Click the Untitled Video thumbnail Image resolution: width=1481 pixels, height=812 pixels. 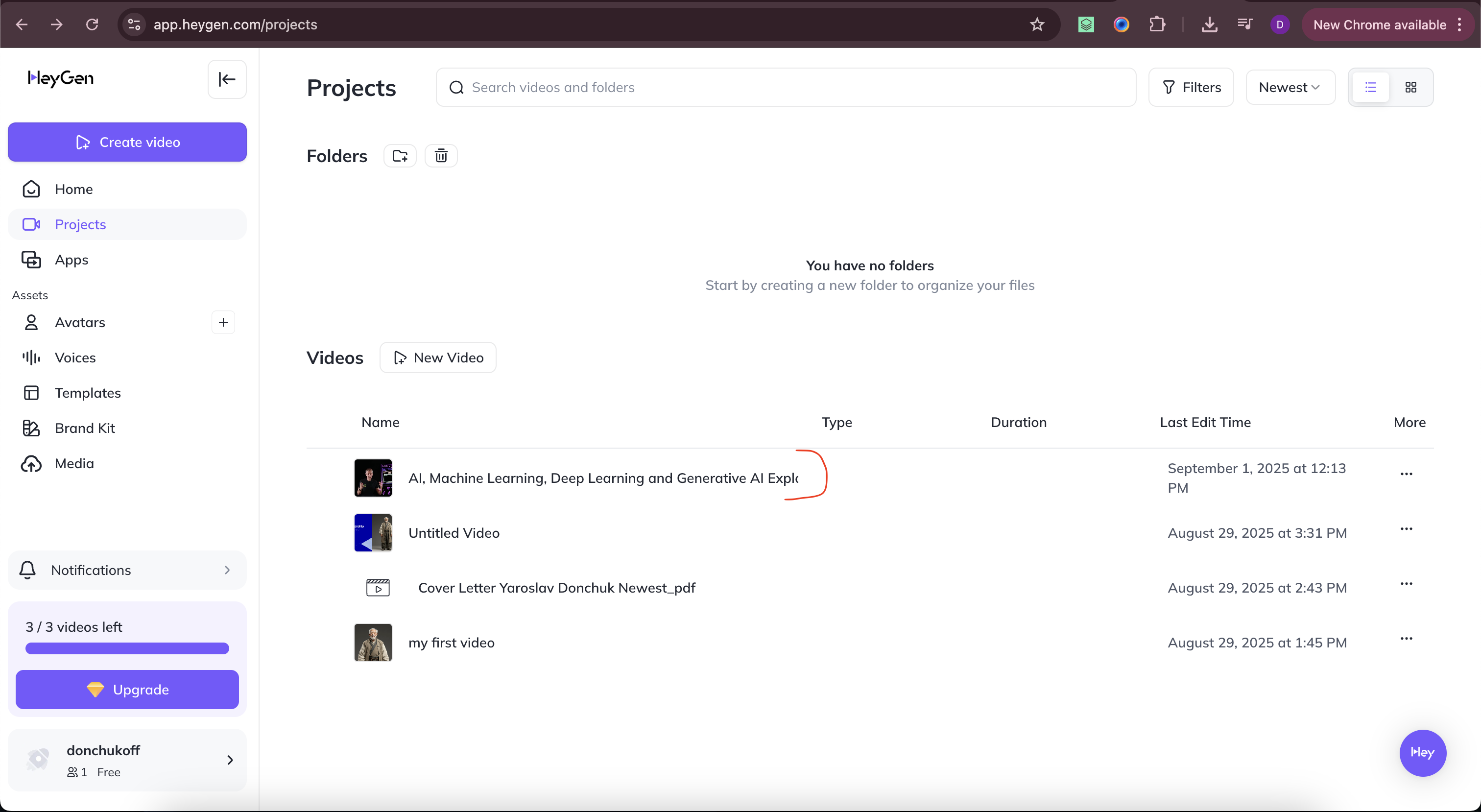373,532
